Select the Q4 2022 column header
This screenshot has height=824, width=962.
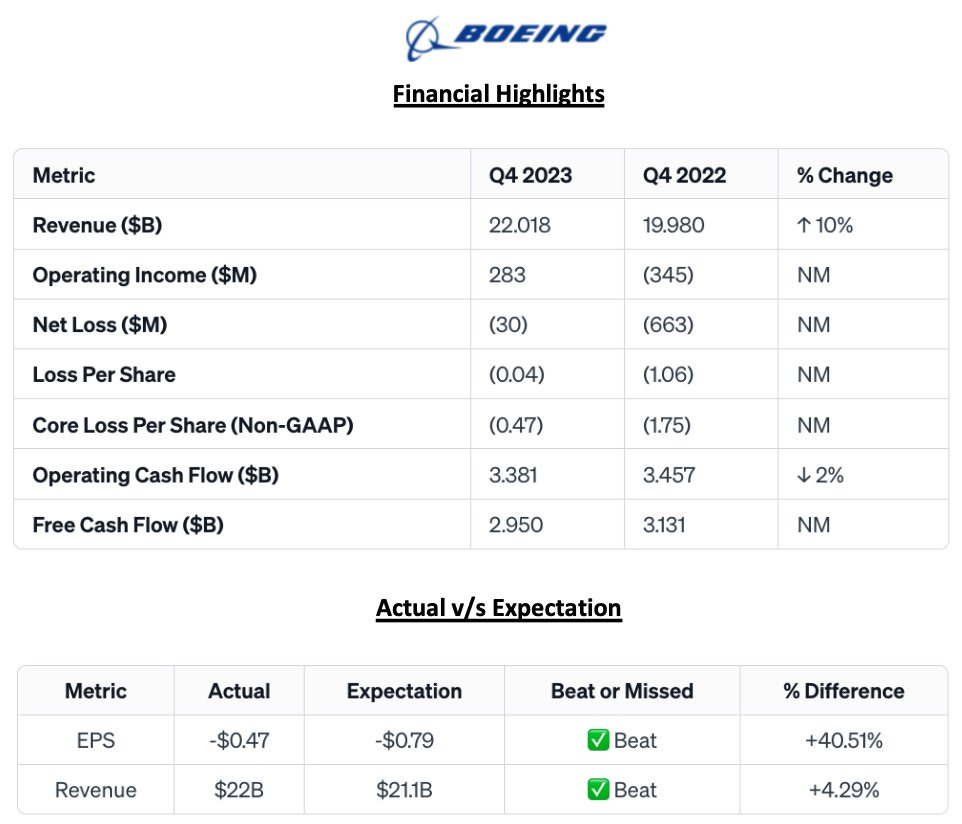point(684,175)
